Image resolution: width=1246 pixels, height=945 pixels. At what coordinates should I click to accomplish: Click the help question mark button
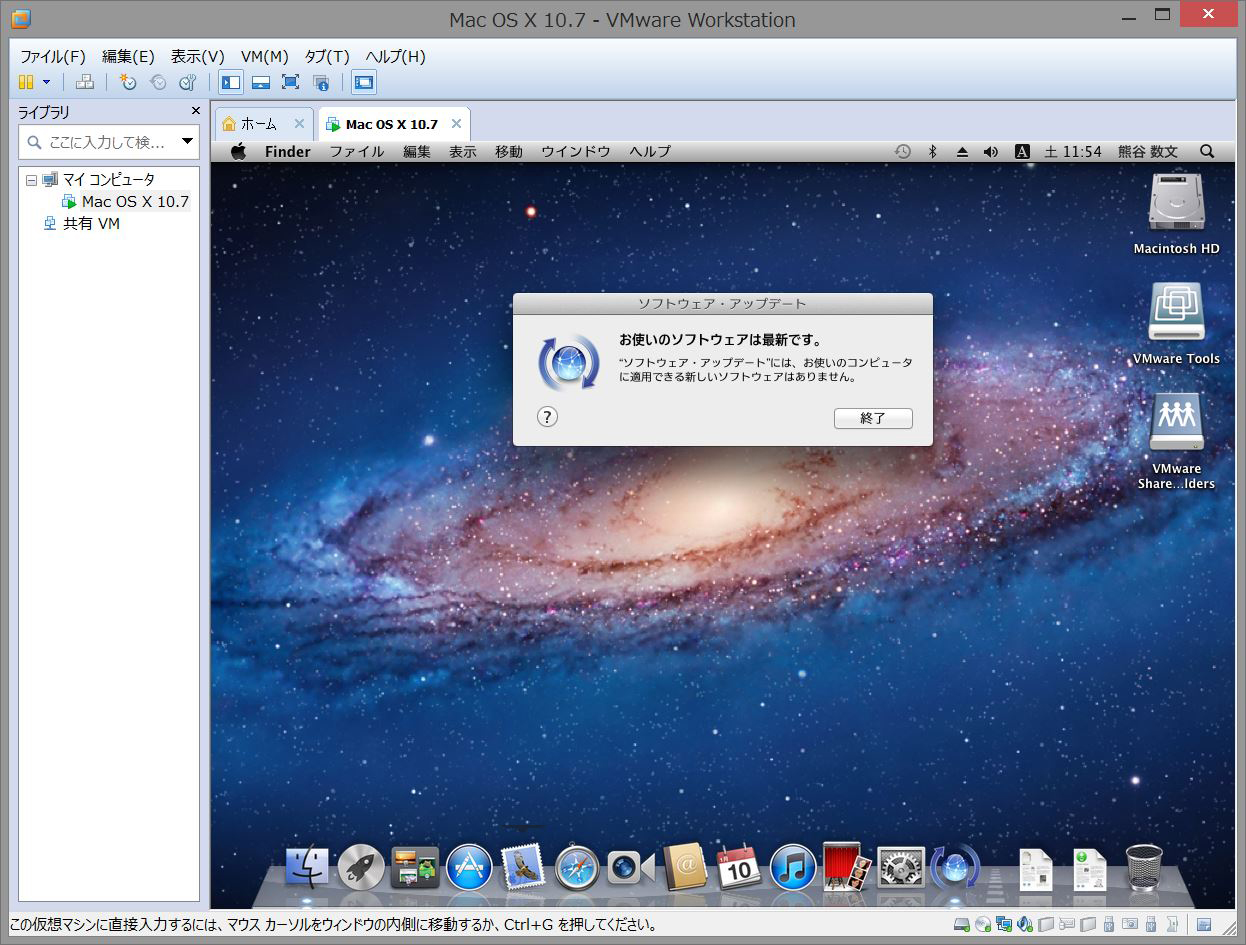[x=547, y=417]
